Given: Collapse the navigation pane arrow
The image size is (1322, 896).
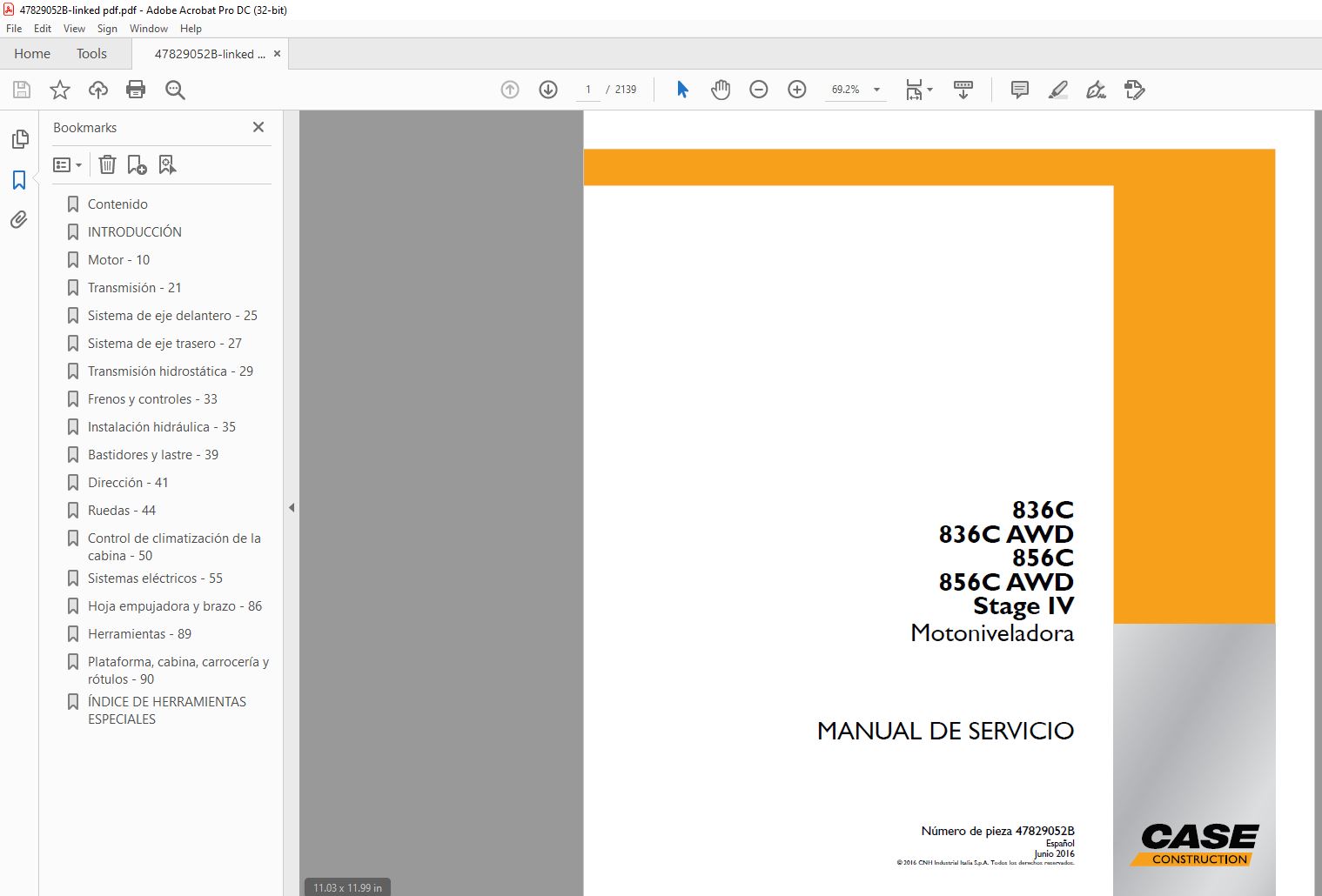Looking at the screenshot, I should [292, 507].
